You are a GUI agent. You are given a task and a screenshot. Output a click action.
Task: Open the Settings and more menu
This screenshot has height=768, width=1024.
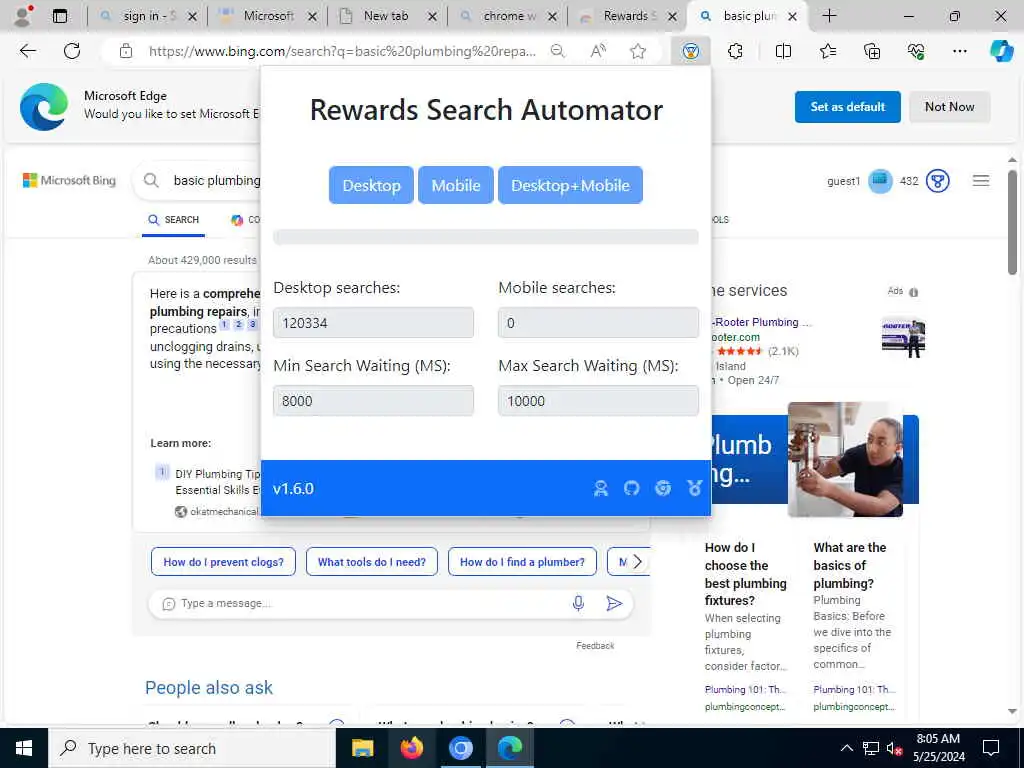(959, 51)
